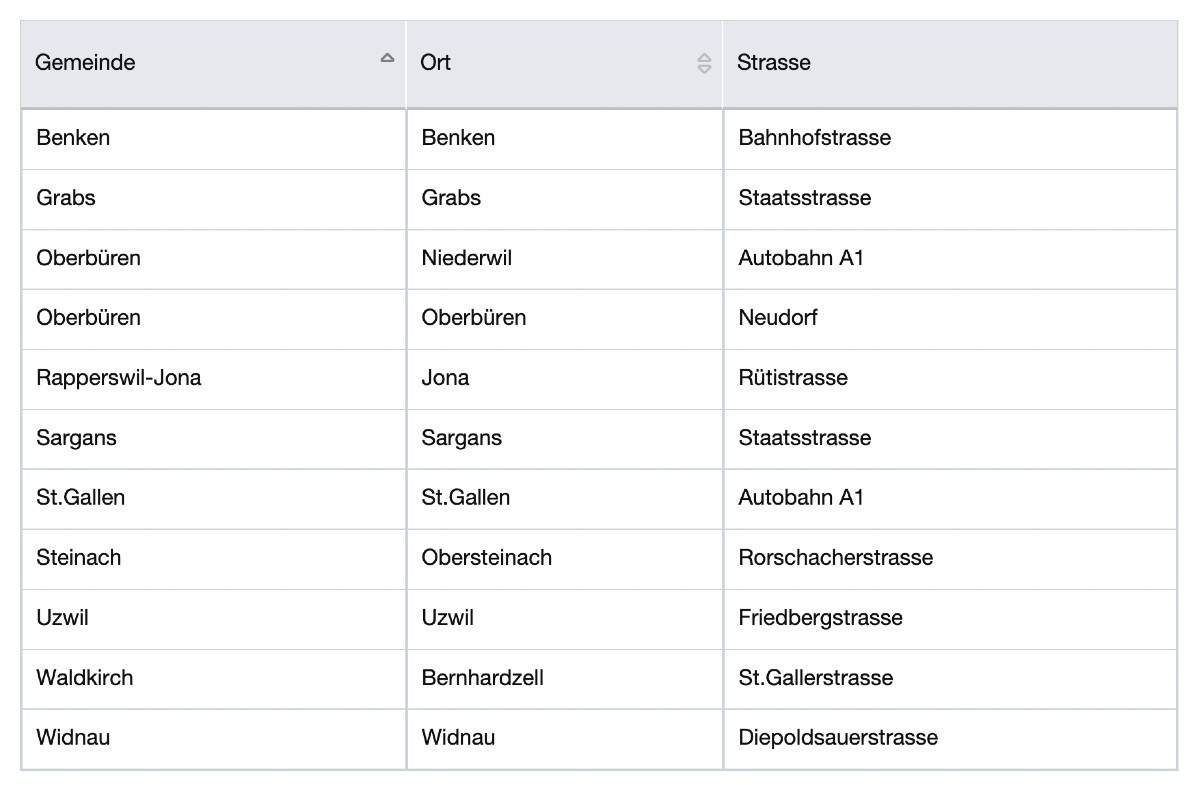Viewport: 1200px width, 800px height.
Task: Select the Steinach Gemeinde cell
Action: [x=78, y=558]
